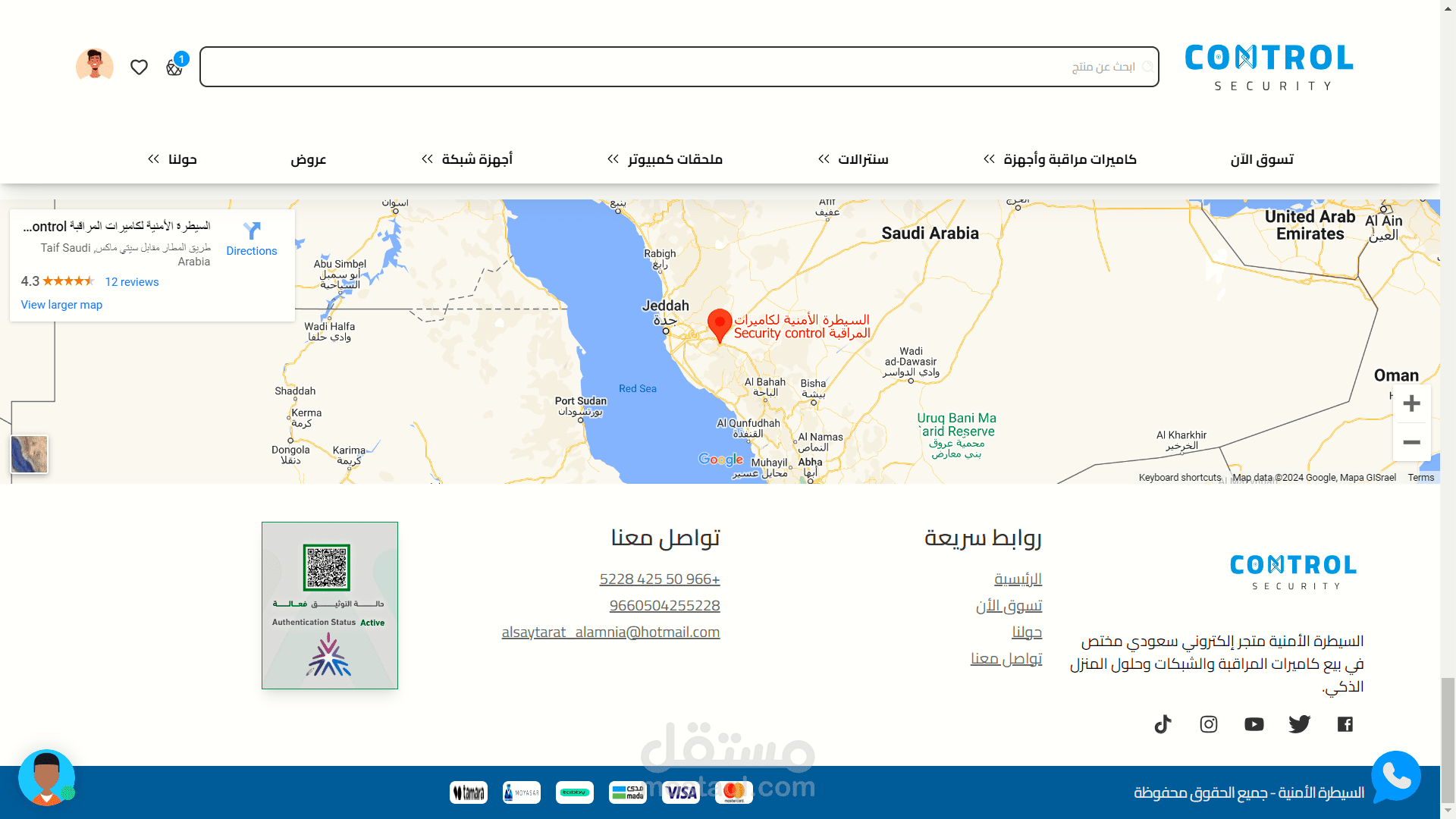Open the Facebook social icon
Screen dimensions: 1456x819
(x=1345, y=724)
